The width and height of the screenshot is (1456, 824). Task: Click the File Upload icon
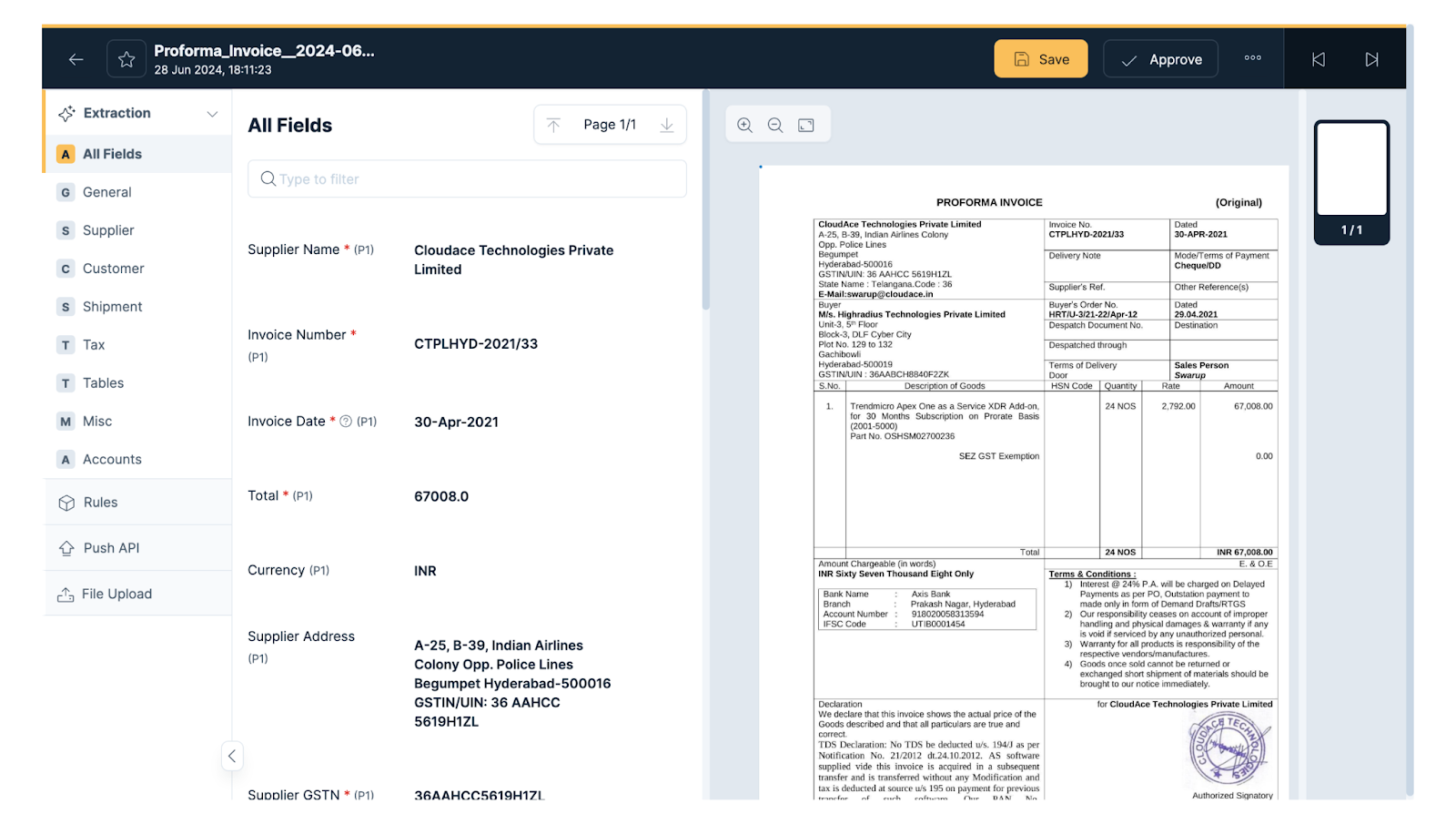pyautogui.click(x=66, y=595)
